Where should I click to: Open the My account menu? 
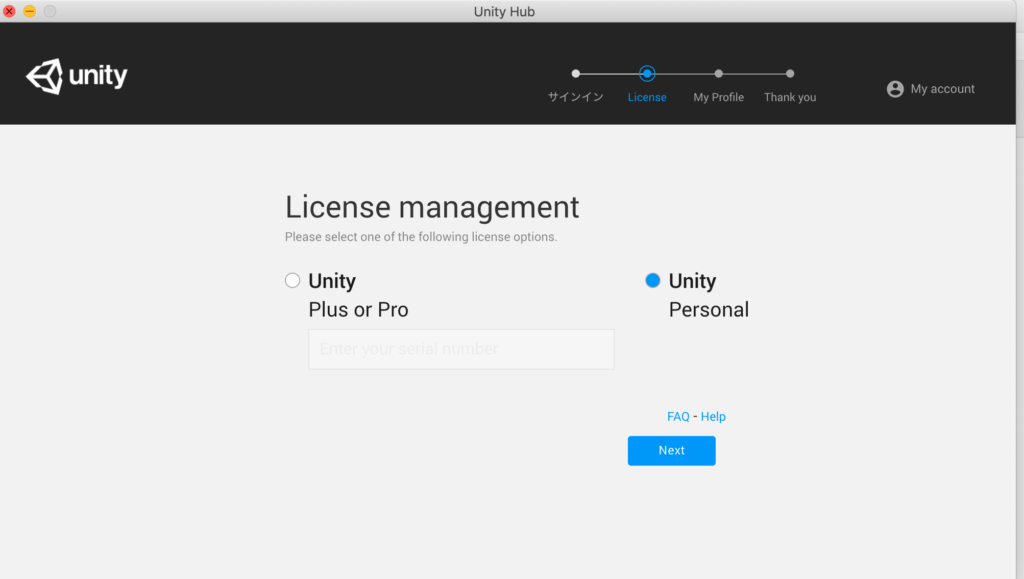(941, 89)
